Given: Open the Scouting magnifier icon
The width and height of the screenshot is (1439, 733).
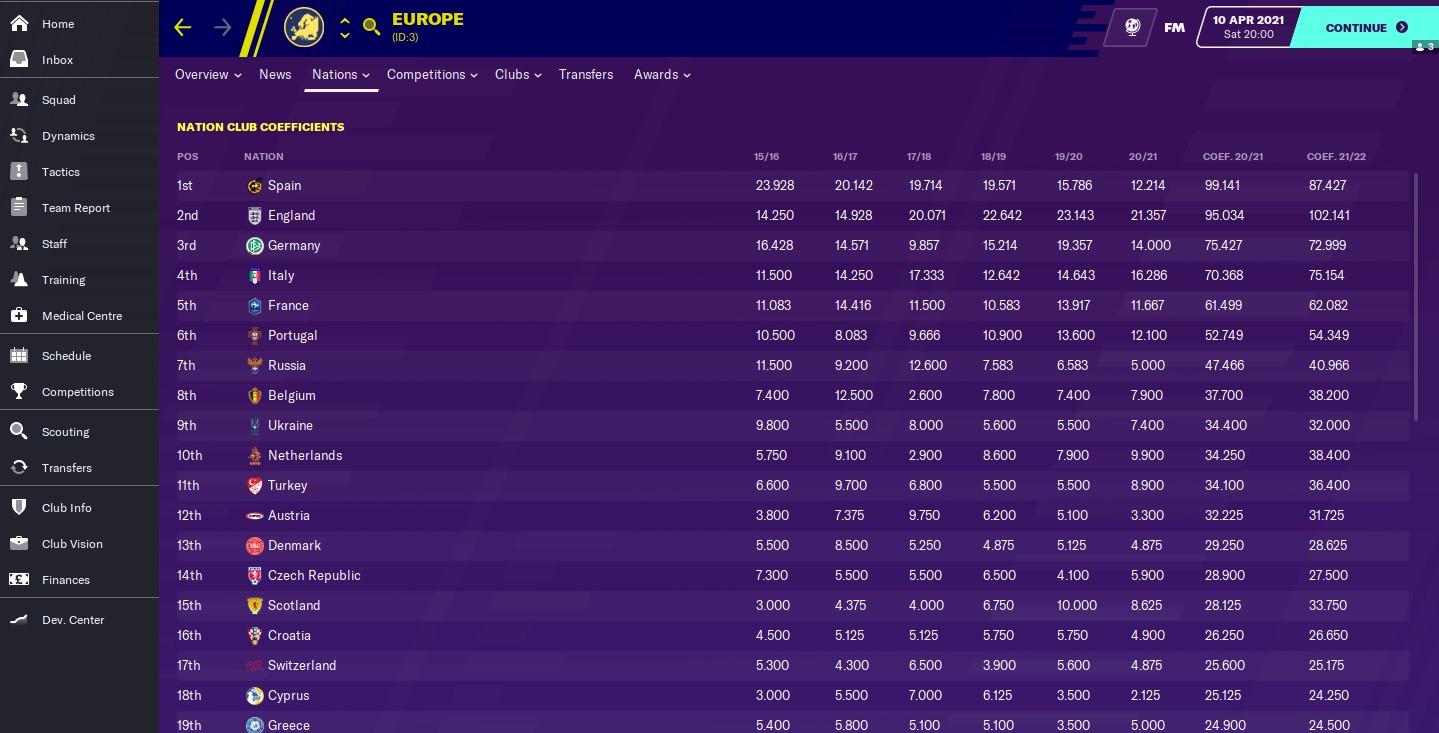Looking at the screenshot, I should 19,431.
